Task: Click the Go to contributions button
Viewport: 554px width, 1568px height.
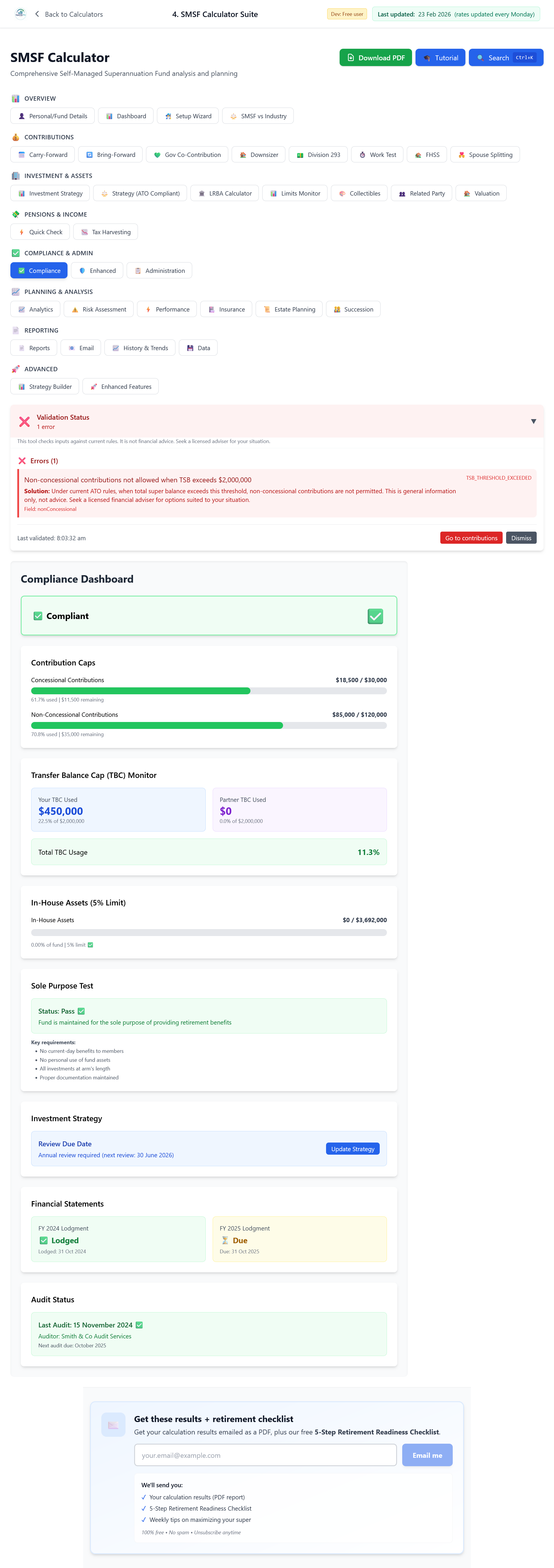Action: [x=471, y=537]
